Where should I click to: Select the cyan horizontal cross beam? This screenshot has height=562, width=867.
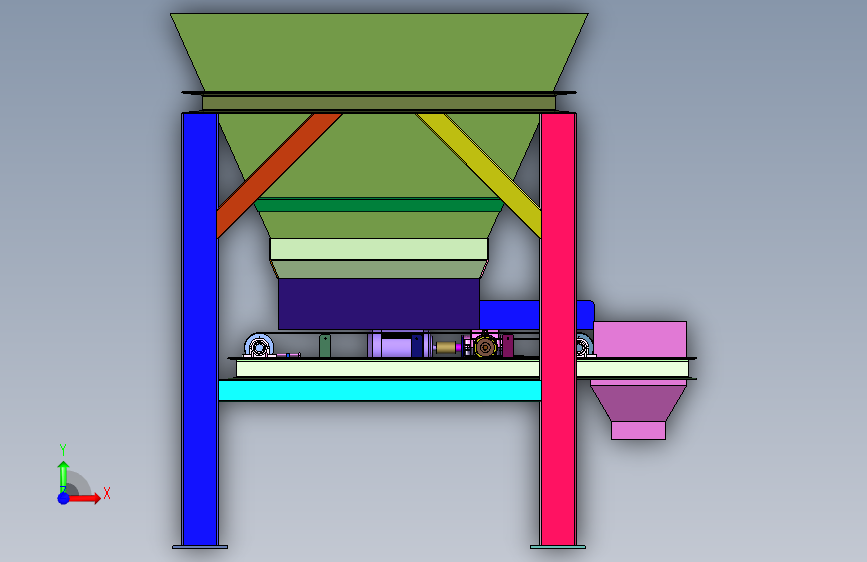(x=380, y=391)
